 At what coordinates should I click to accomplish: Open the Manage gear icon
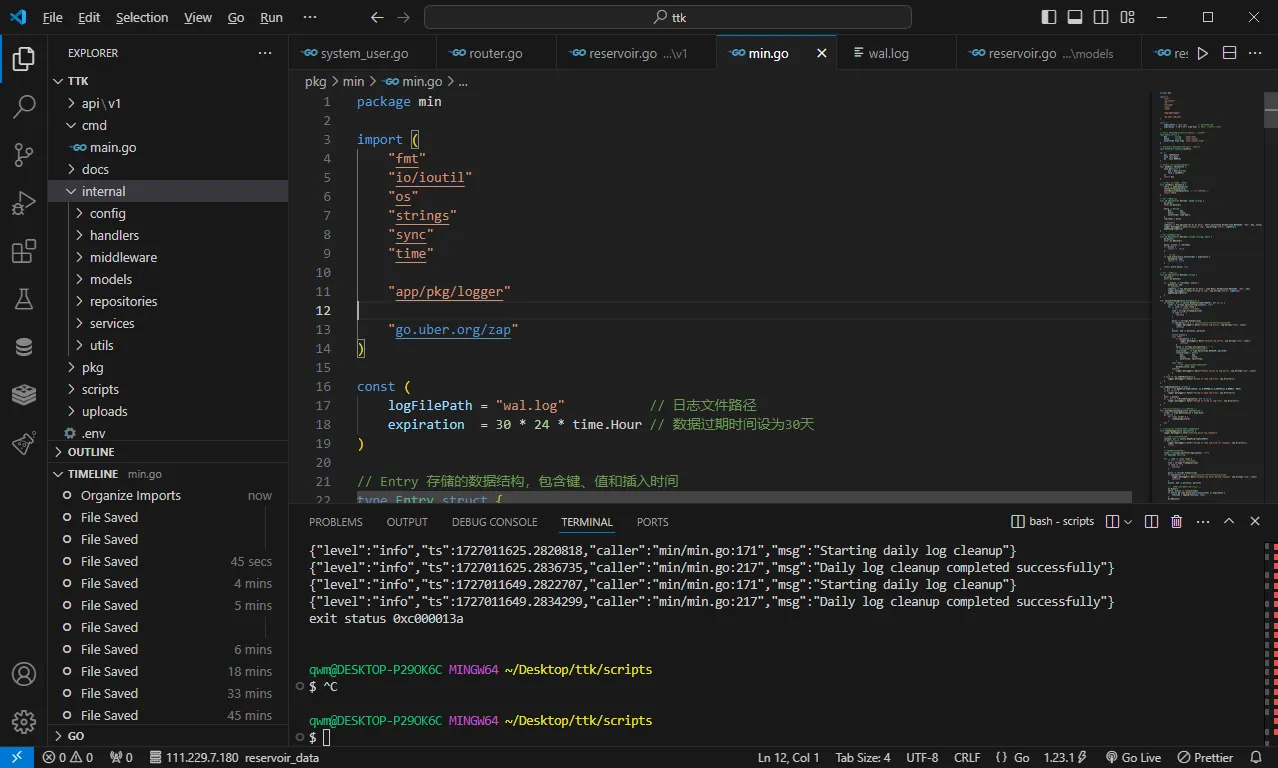[x=23, y=721]
